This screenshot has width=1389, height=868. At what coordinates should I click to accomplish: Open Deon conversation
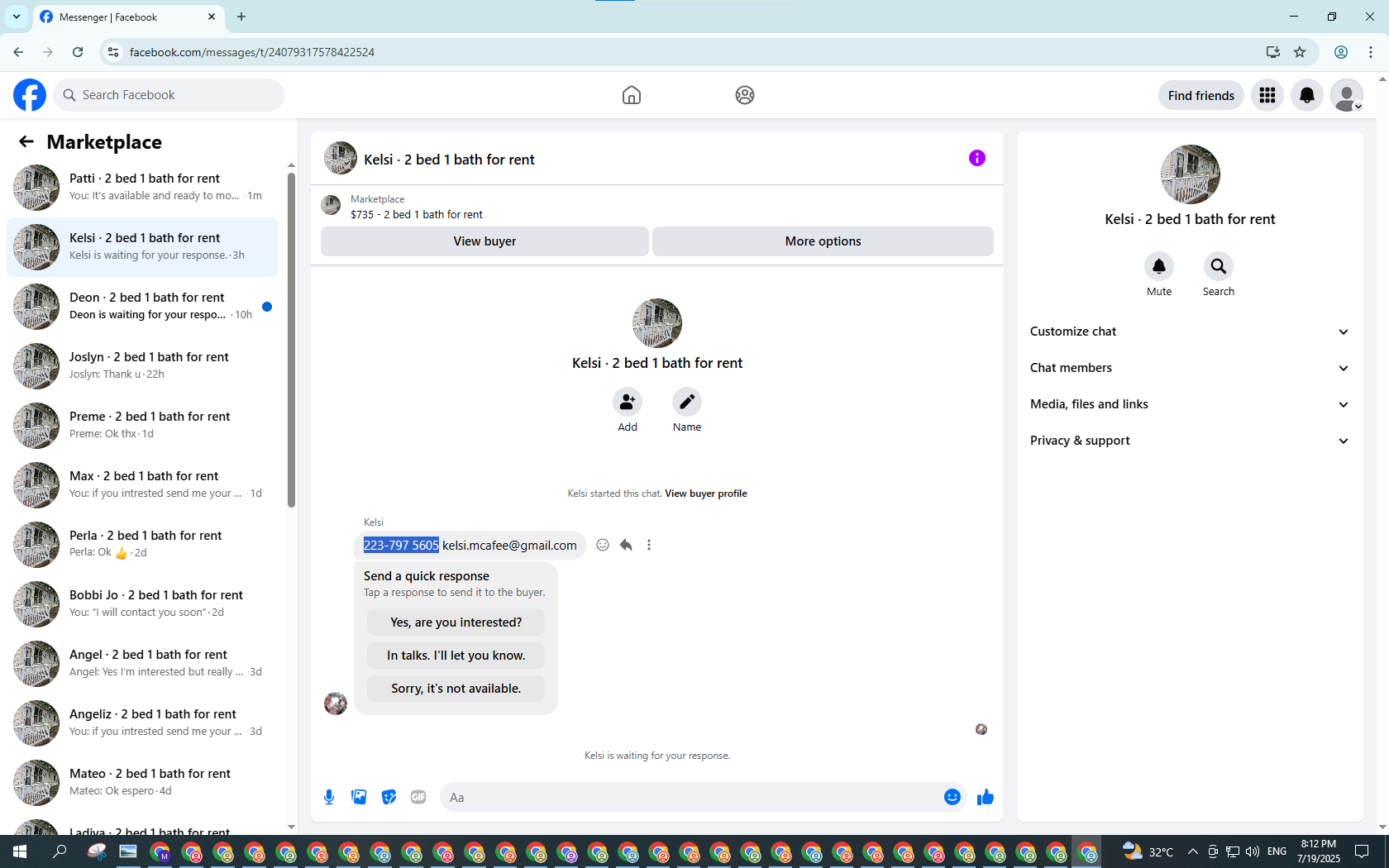click(142, 307)
